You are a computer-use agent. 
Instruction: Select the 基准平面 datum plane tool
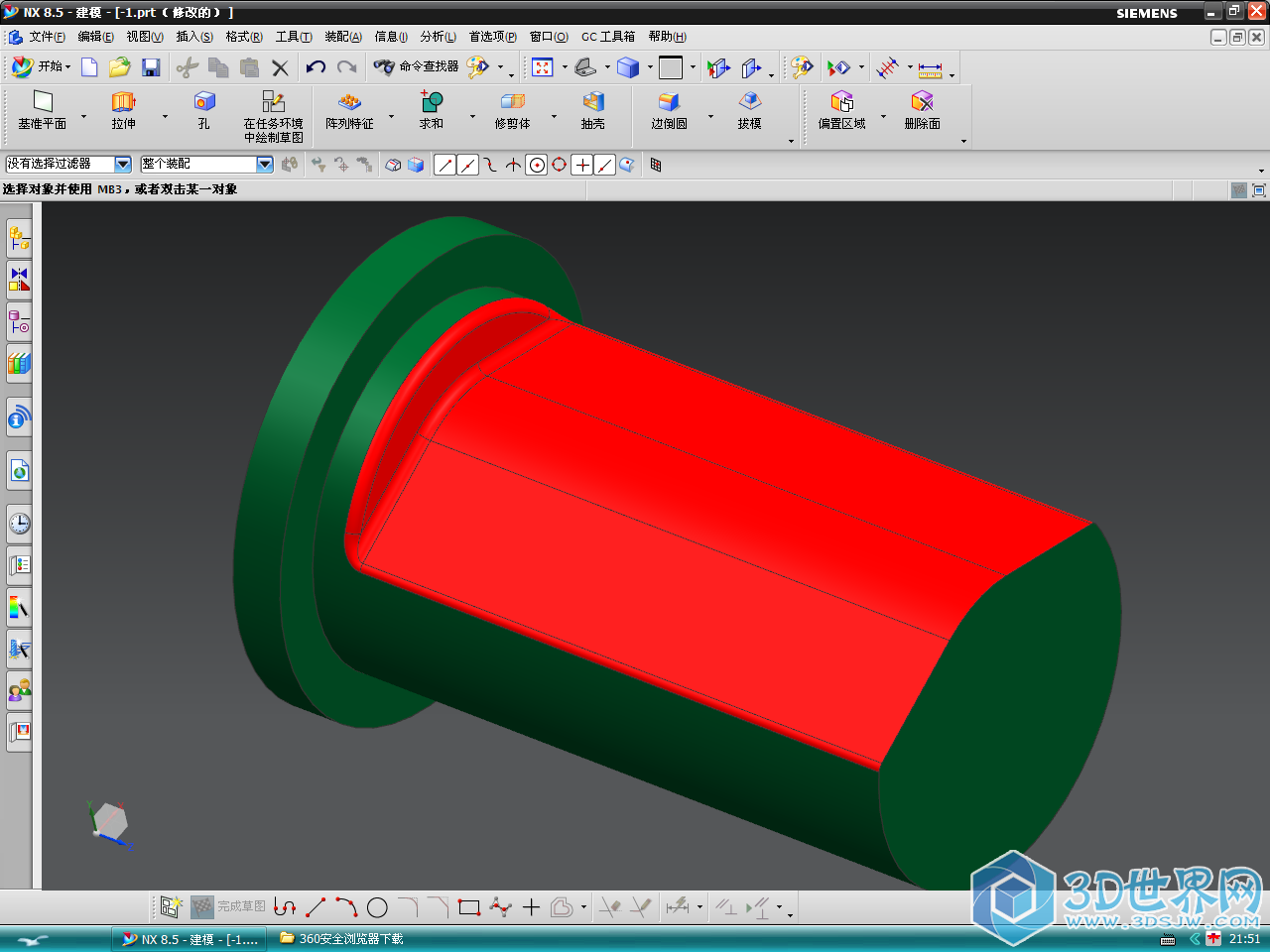[42, 110]
